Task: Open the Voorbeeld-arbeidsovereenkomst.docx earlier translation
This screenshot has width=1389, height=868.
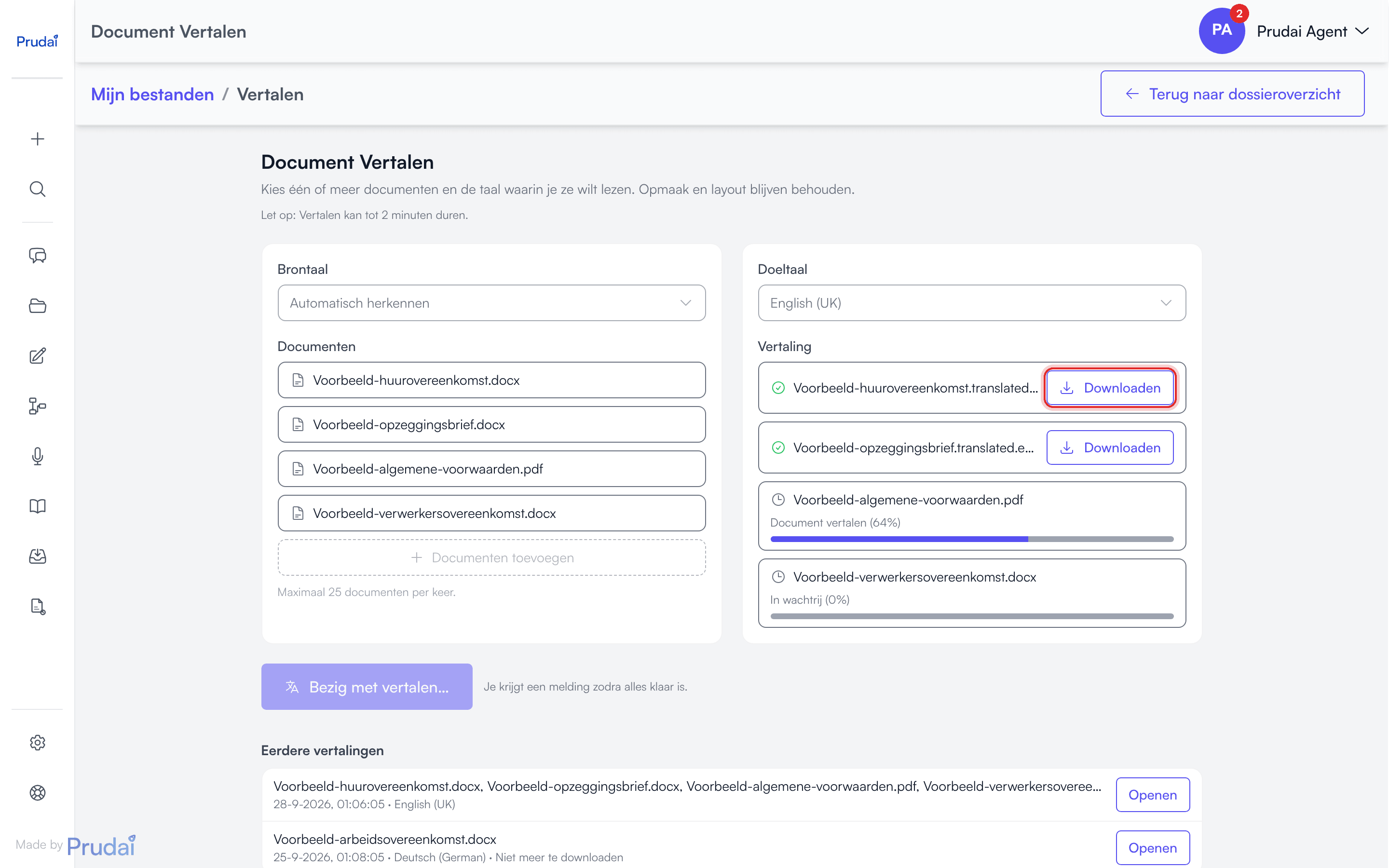Action: [1153, 847]
